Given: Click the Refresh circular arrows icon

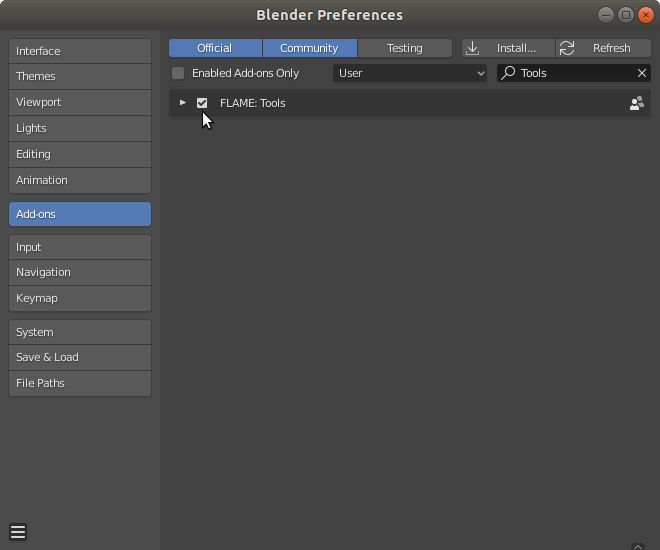Looking at the screenshot, I should pos(567,48).
